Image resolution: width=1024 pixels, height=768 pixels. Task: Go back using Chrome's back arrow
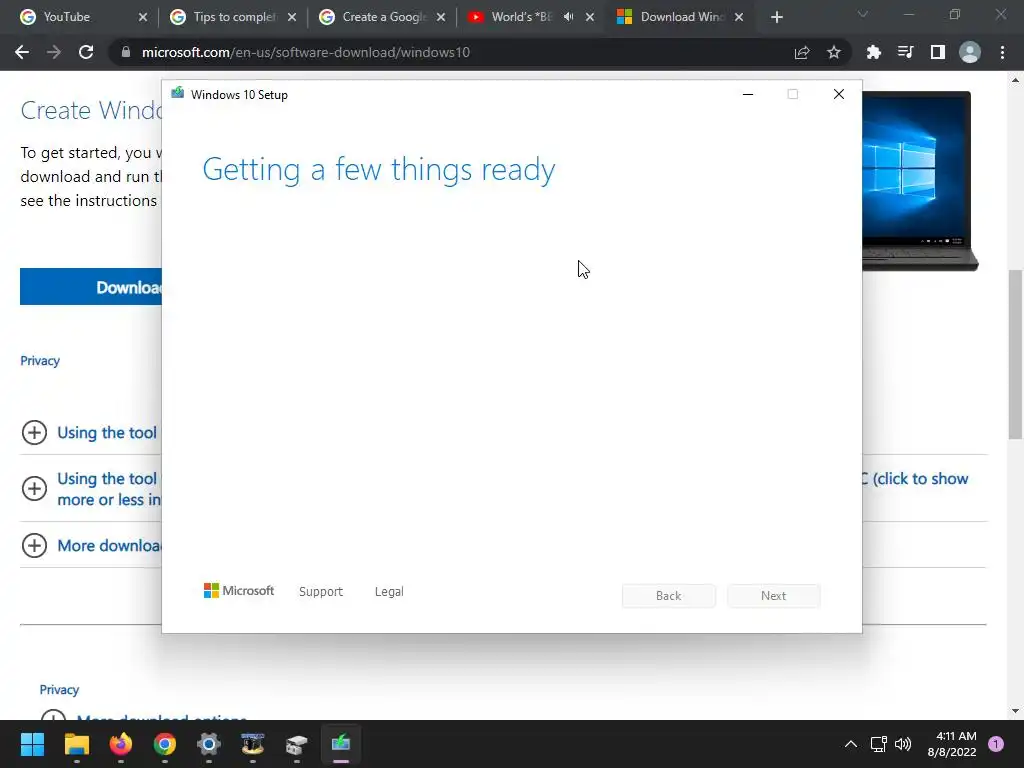[22, 52]
